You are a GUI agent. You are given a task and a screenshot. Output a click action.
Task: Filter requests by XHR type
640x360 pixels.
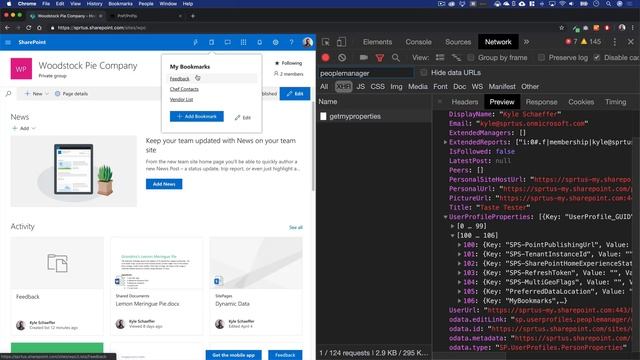tap(343, 87)
